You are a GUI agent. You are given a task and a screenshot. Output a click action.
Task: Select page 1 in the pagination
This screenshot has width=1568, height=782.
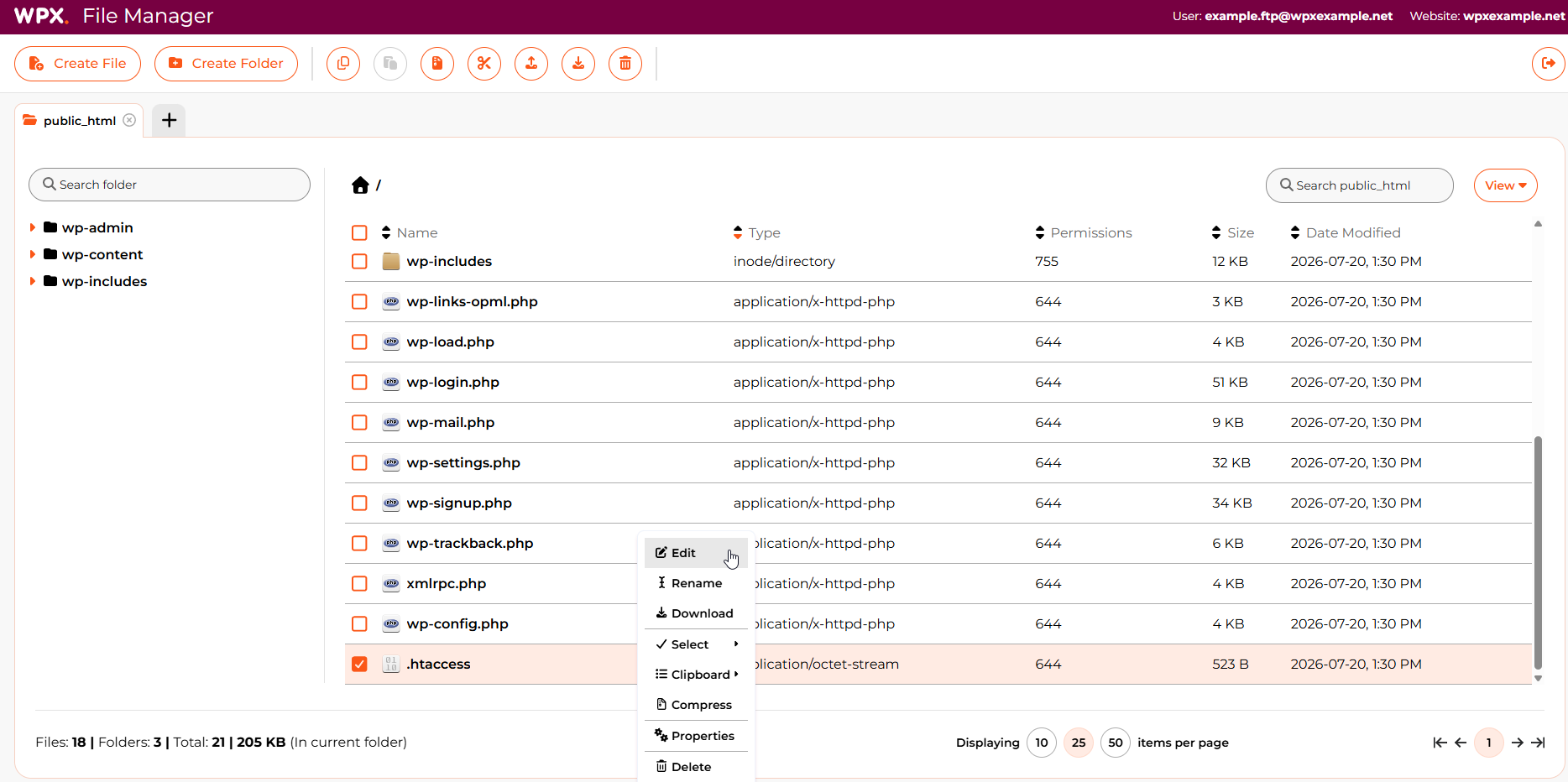pos(1489,743)
